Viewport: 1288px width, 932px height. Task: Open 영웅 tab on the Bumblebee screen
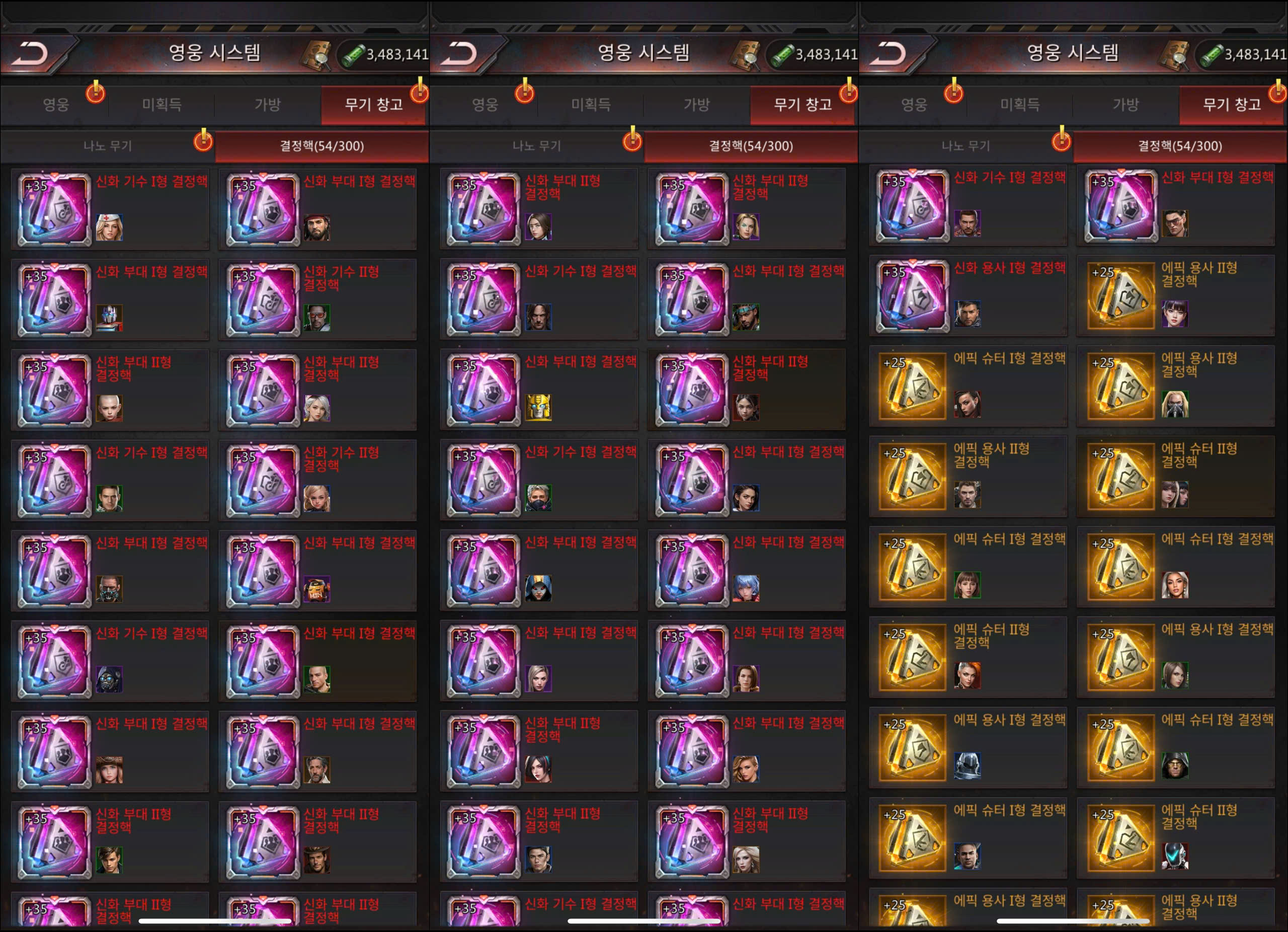(485, 105)
